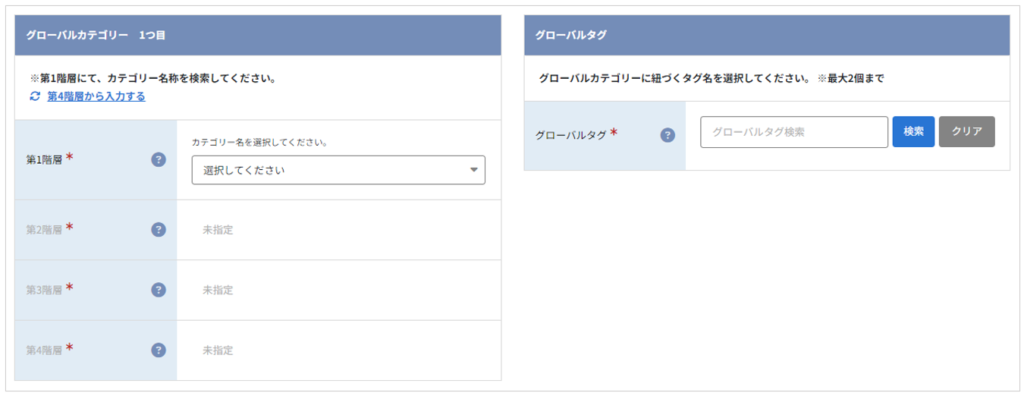Image resolution: width=1024 pixels, height=396 pixels.
Task: Click the 未指定 value in 第4階層 row
Action: pyautogui.click(x=217, y=350)
